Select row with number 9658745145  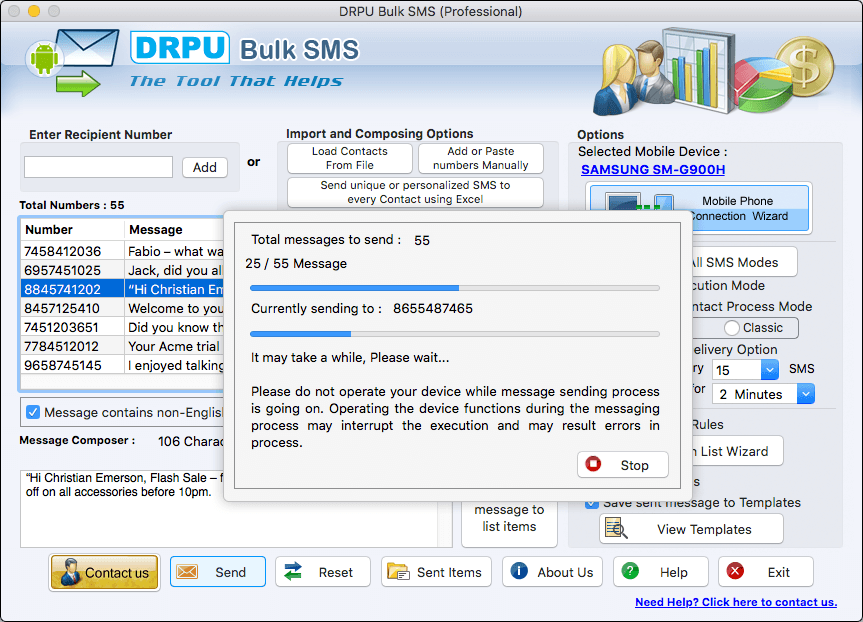(x=122, y=365)
